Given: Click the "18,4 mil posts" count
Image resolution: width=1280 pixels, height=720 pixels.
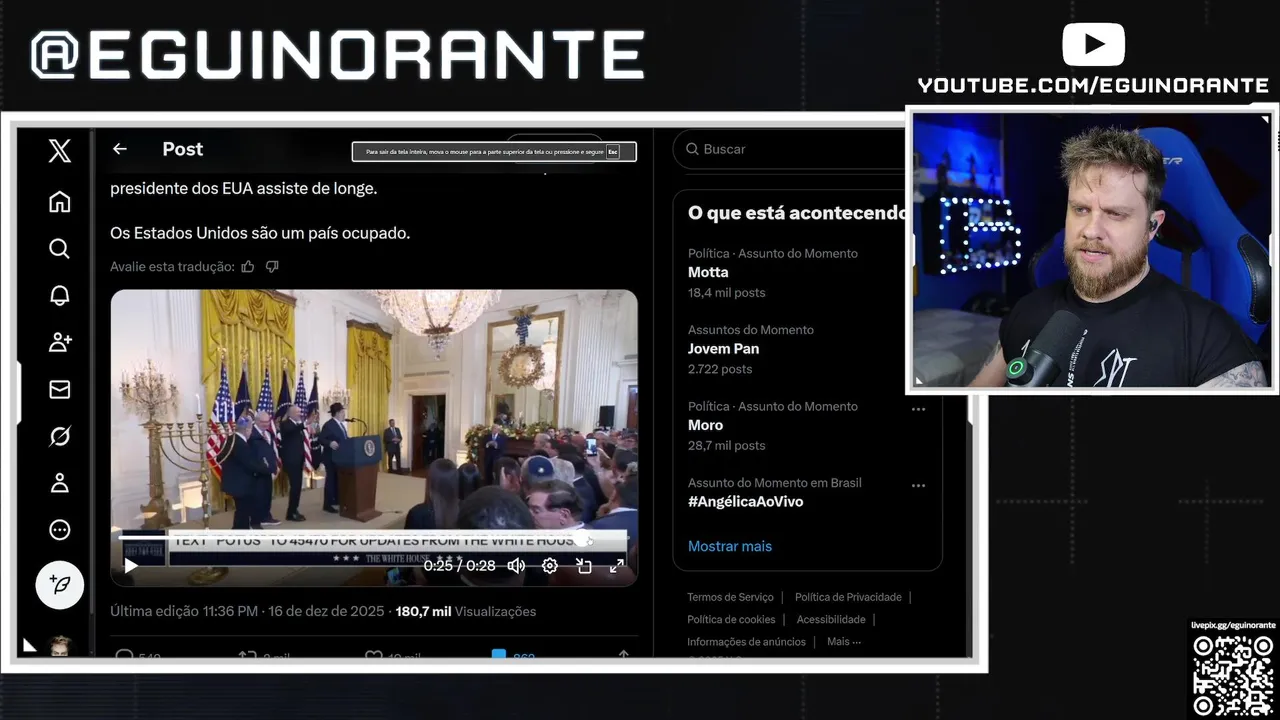Looking at the screenshot, I should click(726, 293).
